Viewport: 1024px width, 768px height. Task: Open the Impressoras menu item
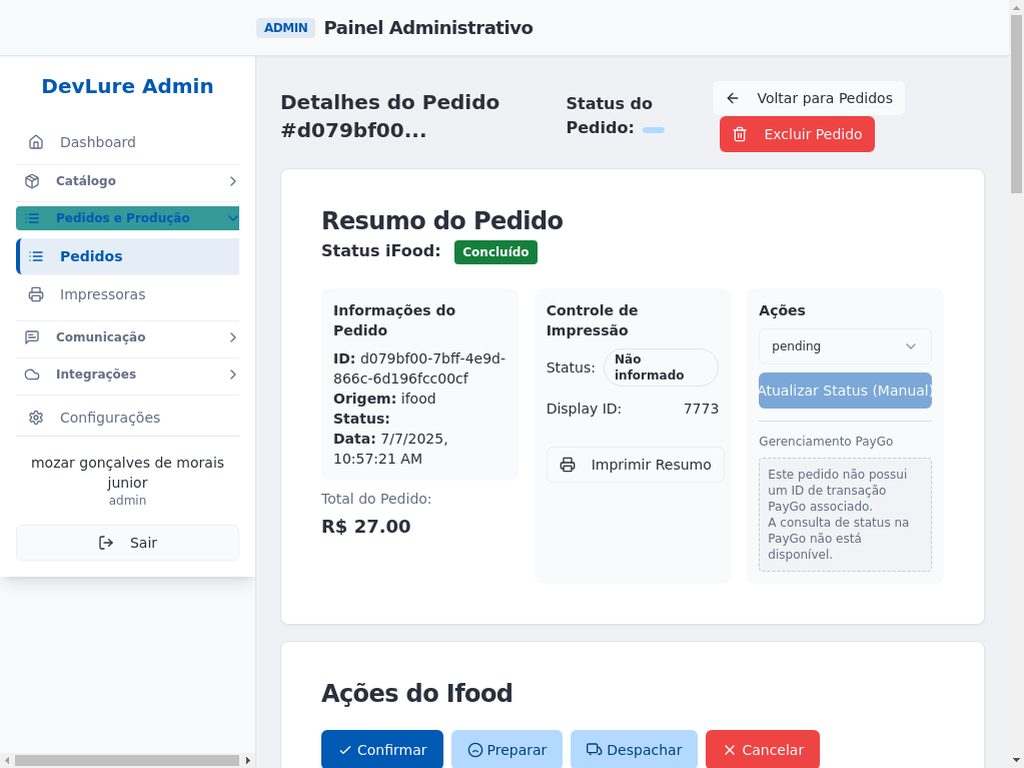coord(102,295)
